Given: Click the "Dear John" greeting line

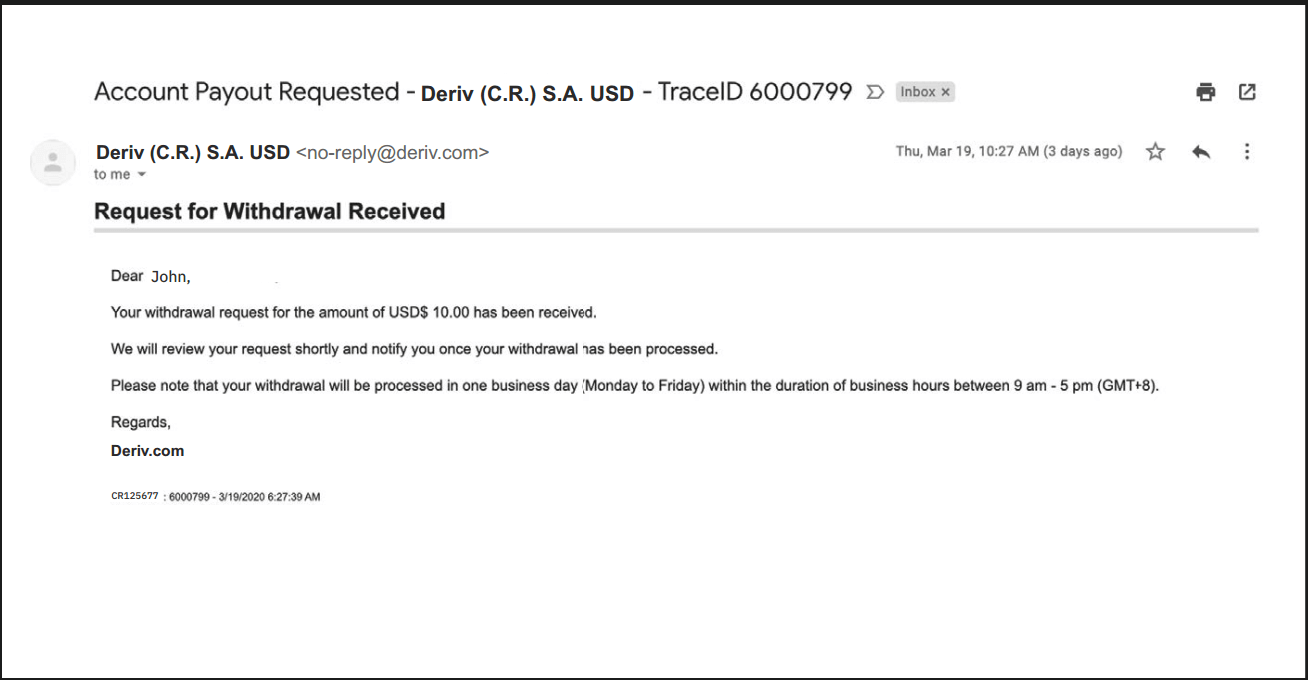Looking at the screenshot, I should (x=150, y=276).
